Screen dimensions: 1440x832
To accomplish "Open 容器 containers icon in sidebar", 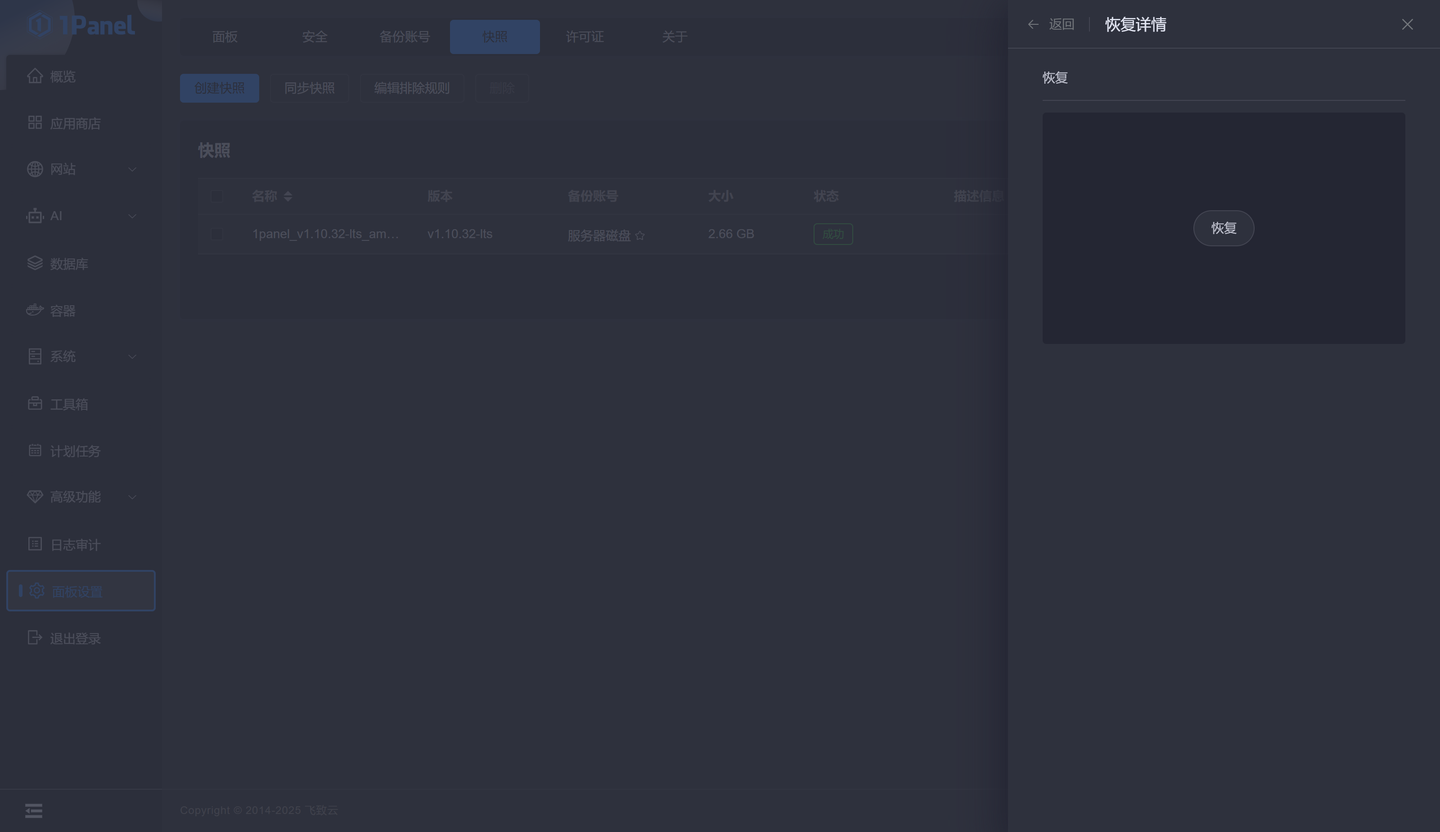I will pos(35,310).
